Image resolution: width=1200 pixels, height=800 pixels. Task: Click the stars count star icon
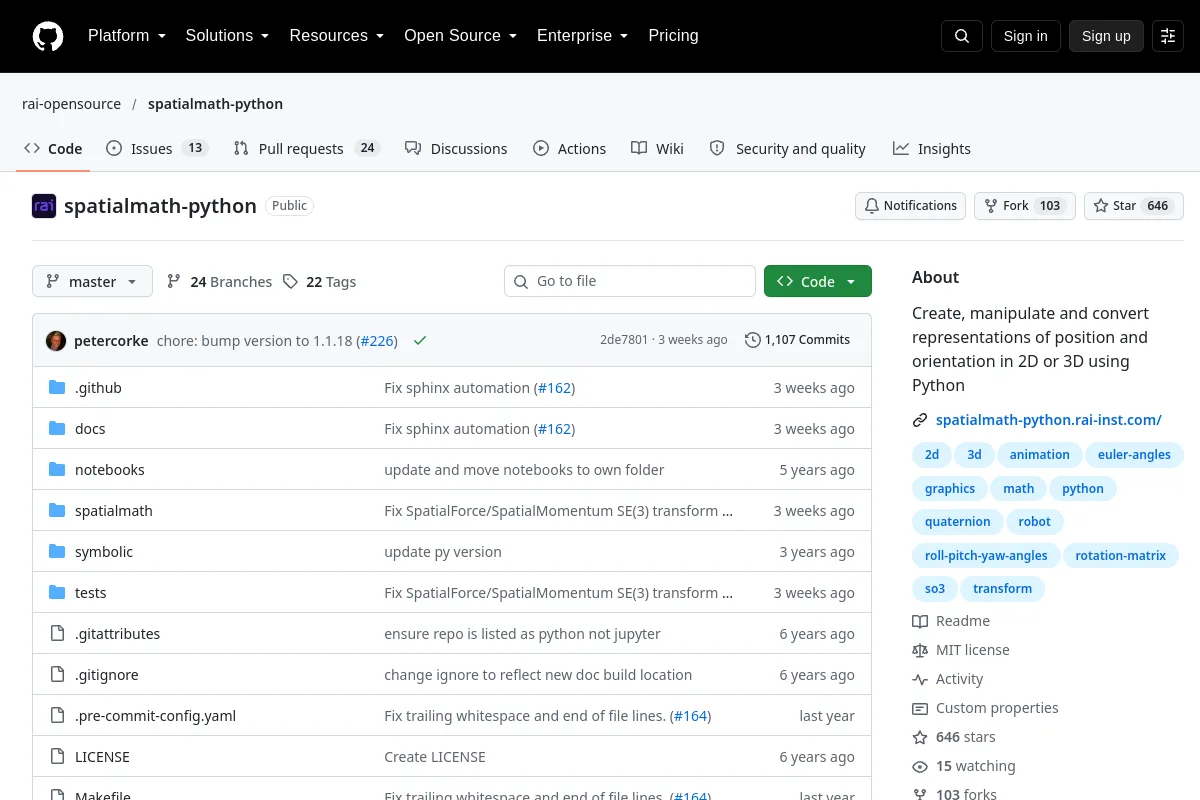click(x=920, y=737)
